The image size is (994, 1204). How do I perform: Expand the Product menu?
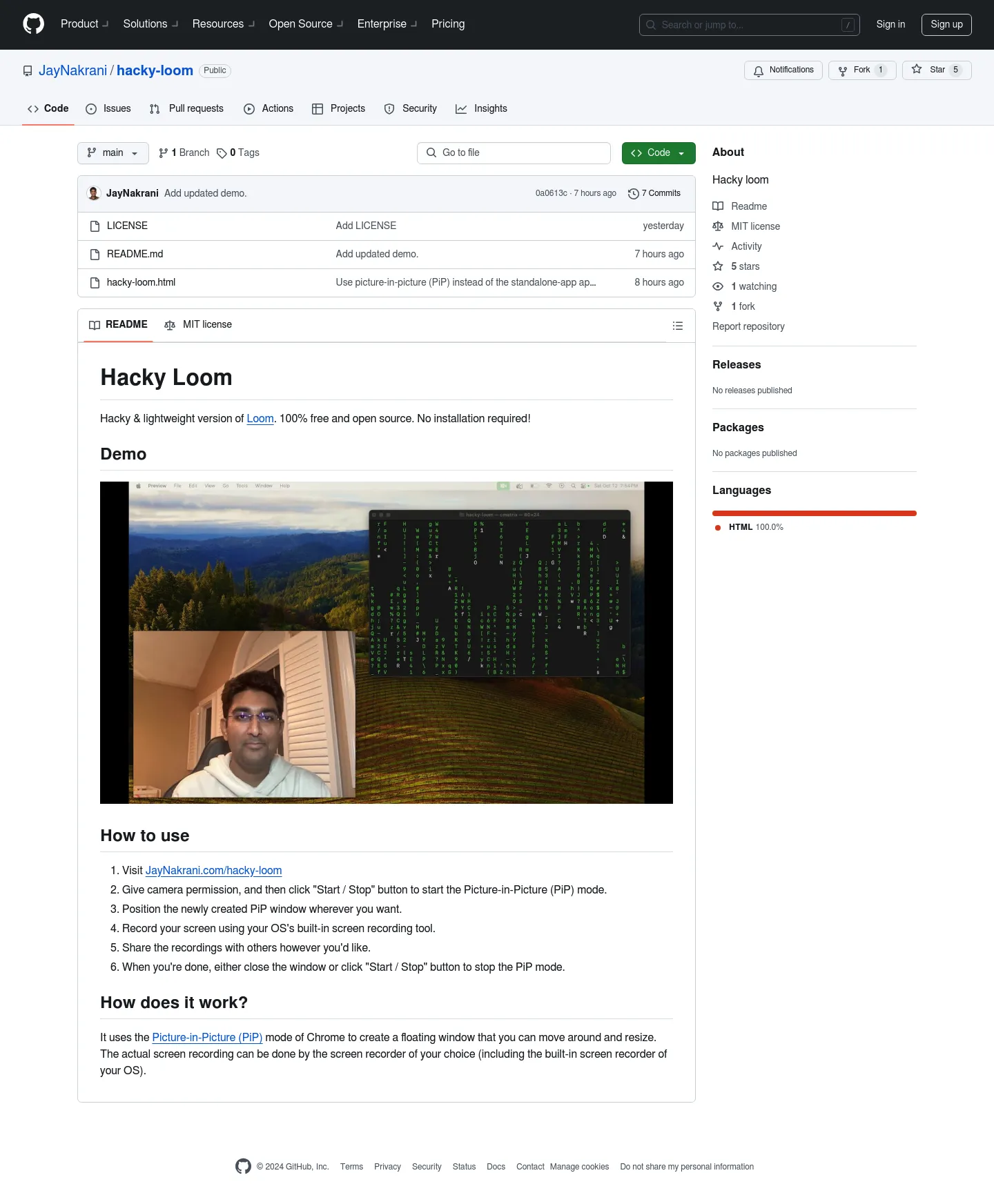[84, 24]
